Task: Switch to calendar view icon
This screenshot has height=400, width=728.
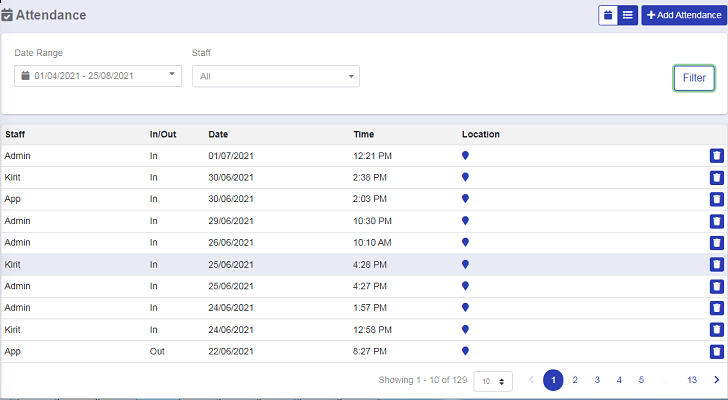Action: click(x=608, y=15)
